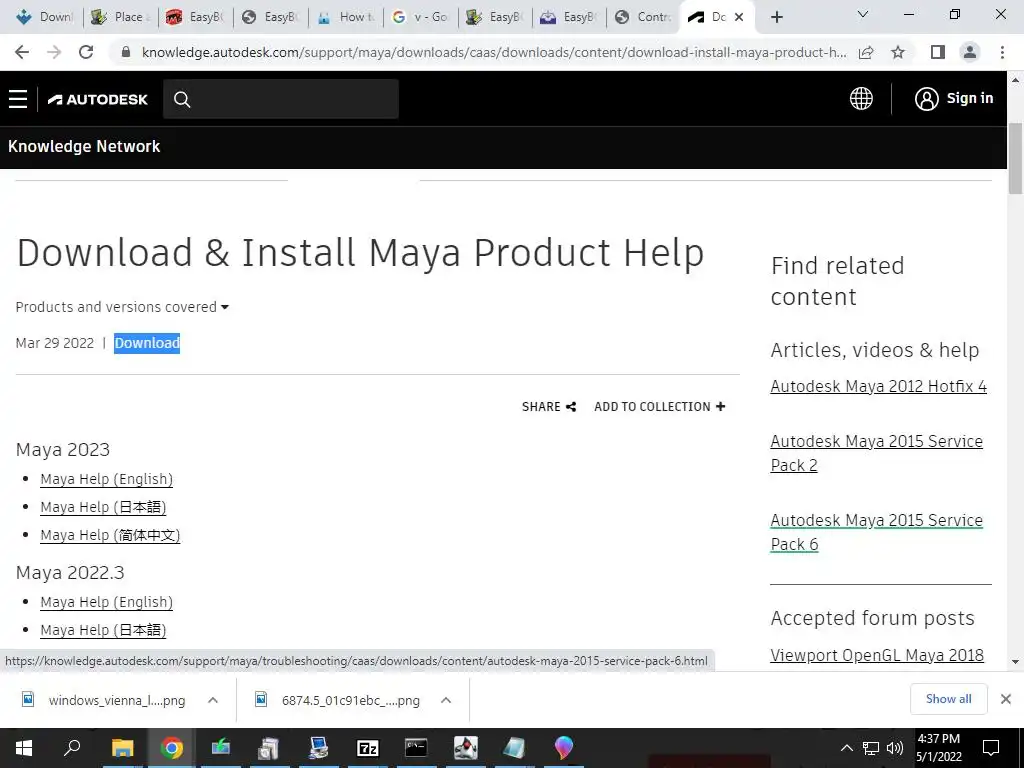
Task: Share this page from address bar
Action: tap(866, 52)
